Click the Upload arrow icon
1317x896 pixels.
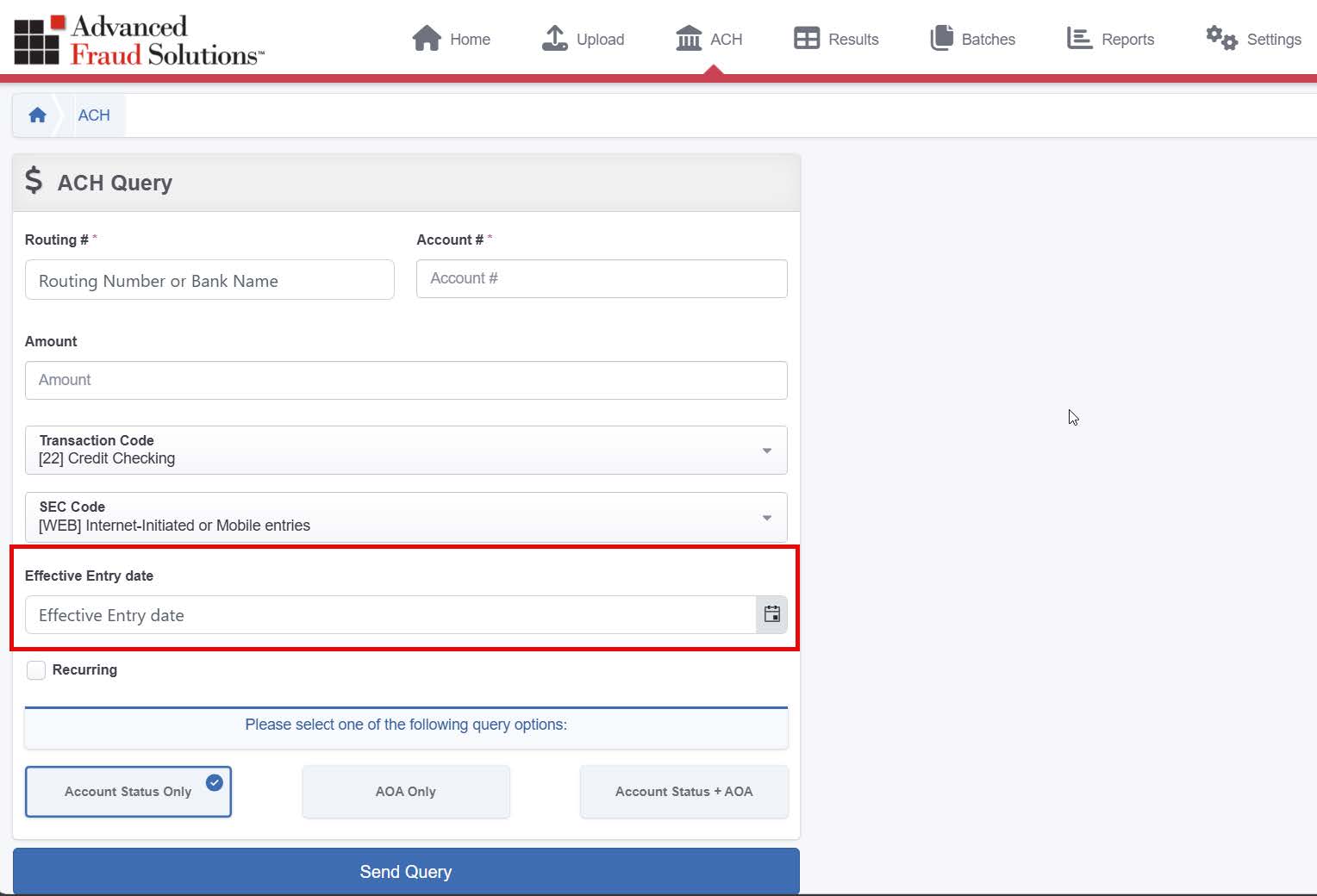[x=555, y=39]
